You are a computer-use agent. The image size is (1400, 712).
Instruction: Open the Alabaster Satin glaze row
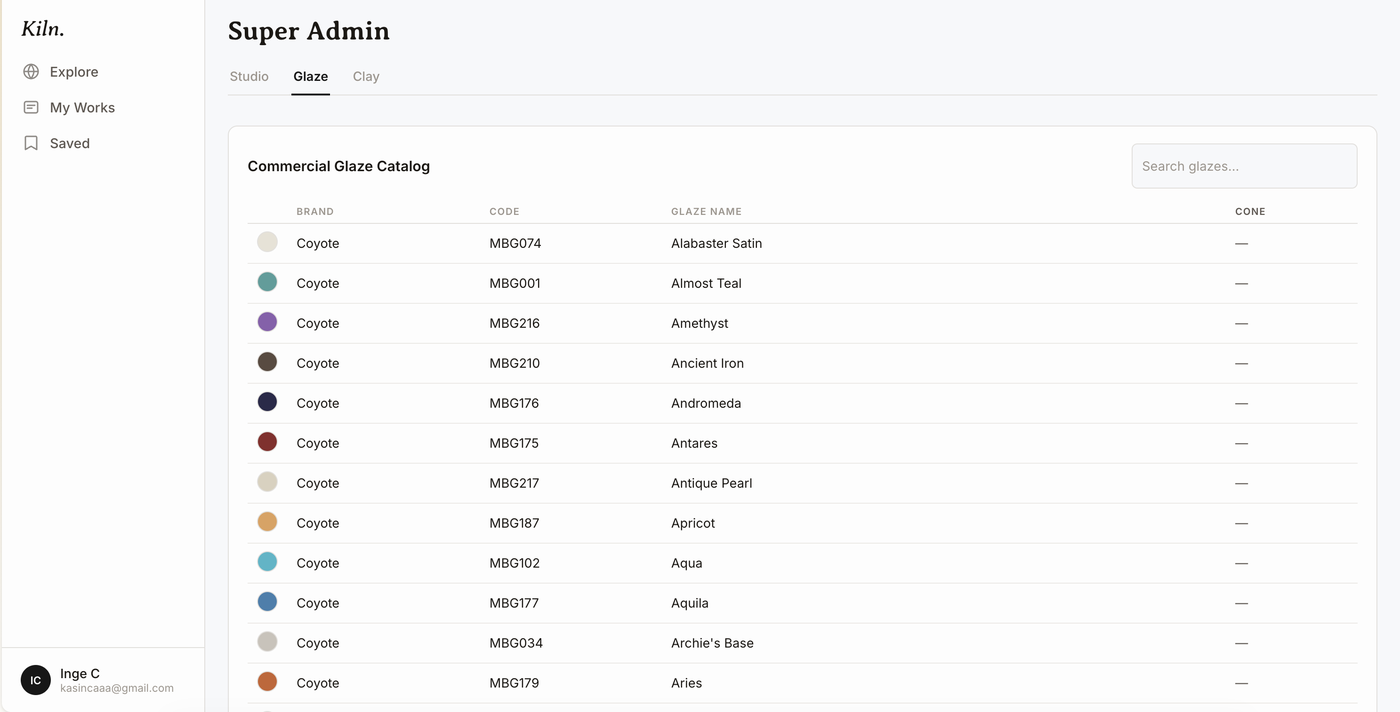pyautogui.click(x=802, y=243)
